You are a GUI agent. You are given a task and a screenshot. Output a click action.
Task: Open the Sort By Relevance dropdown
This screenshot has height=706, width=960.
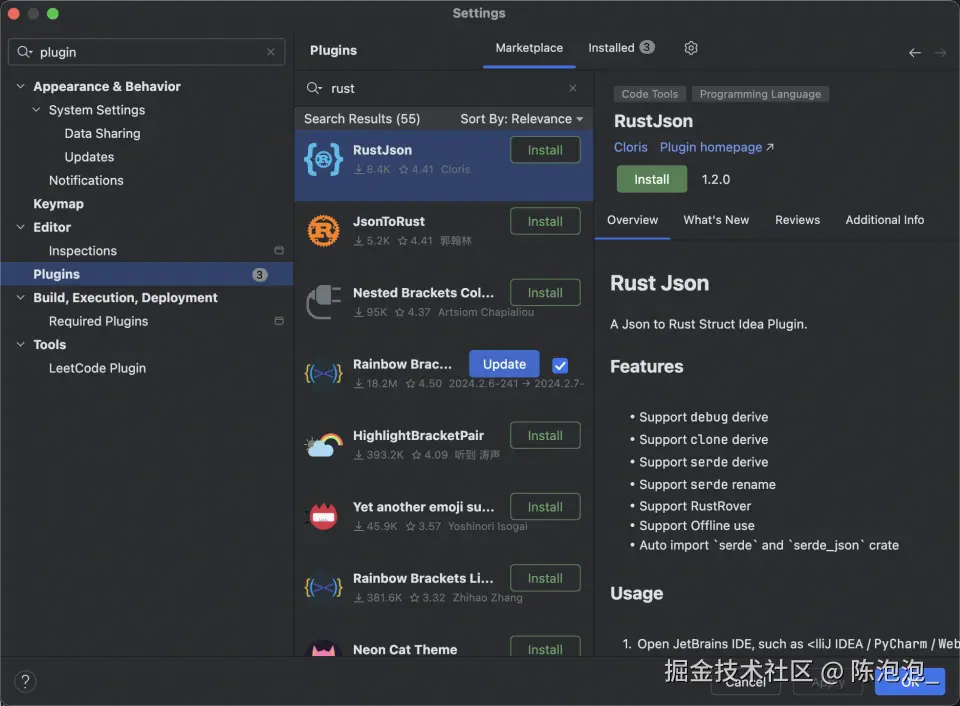tap(521, 119)
